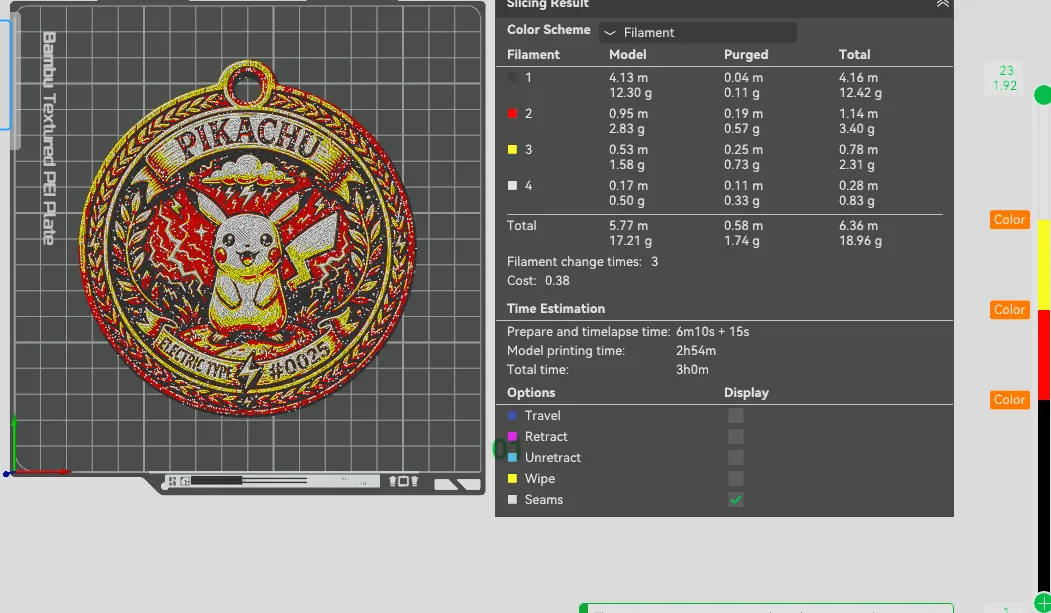Click the white swatch for filament 4
The width and height of the screenshot is (1051, 613).
point(512,186)
